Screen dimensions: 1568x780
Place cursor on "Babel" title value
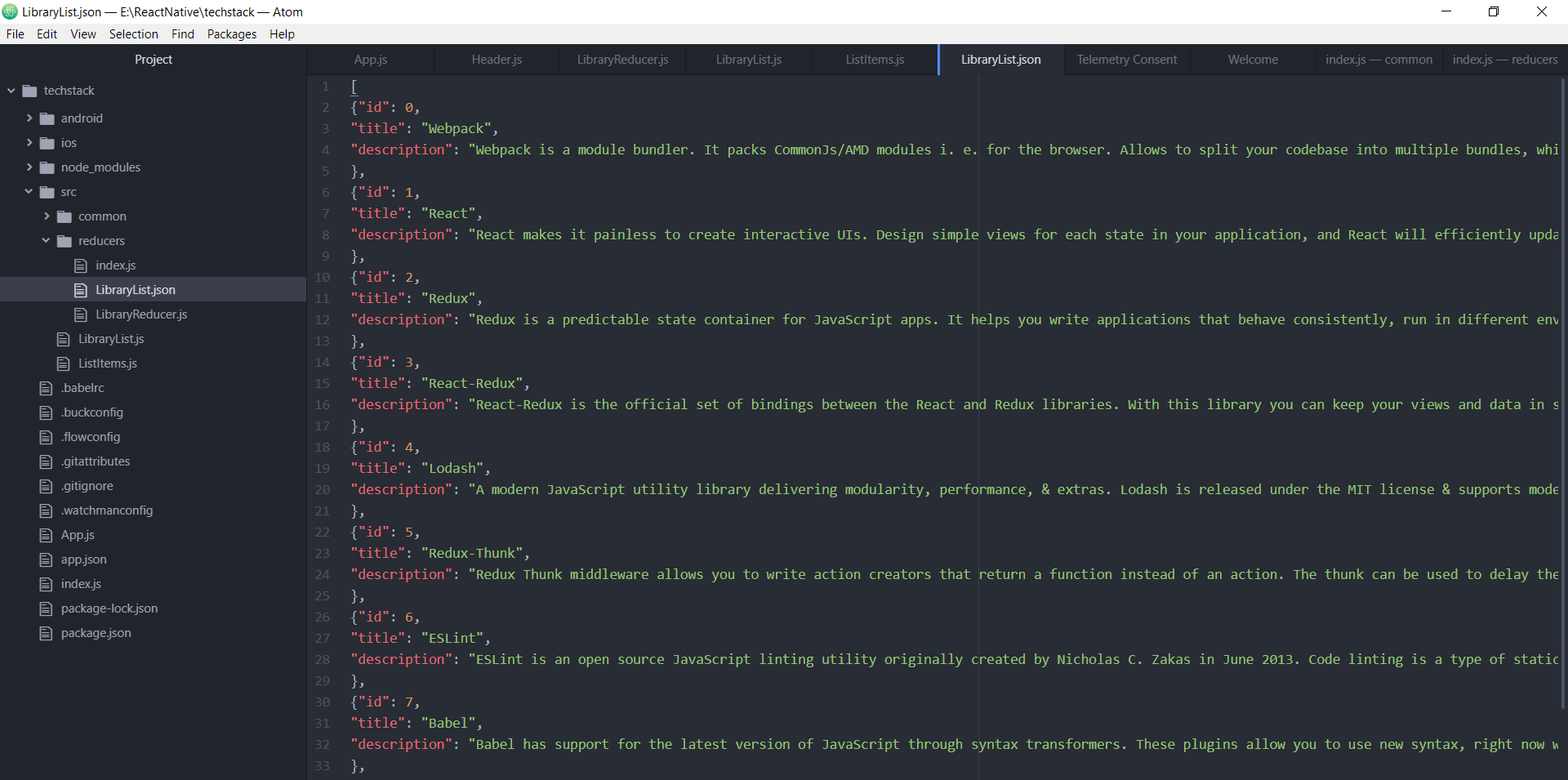click(x=448, y=723)
